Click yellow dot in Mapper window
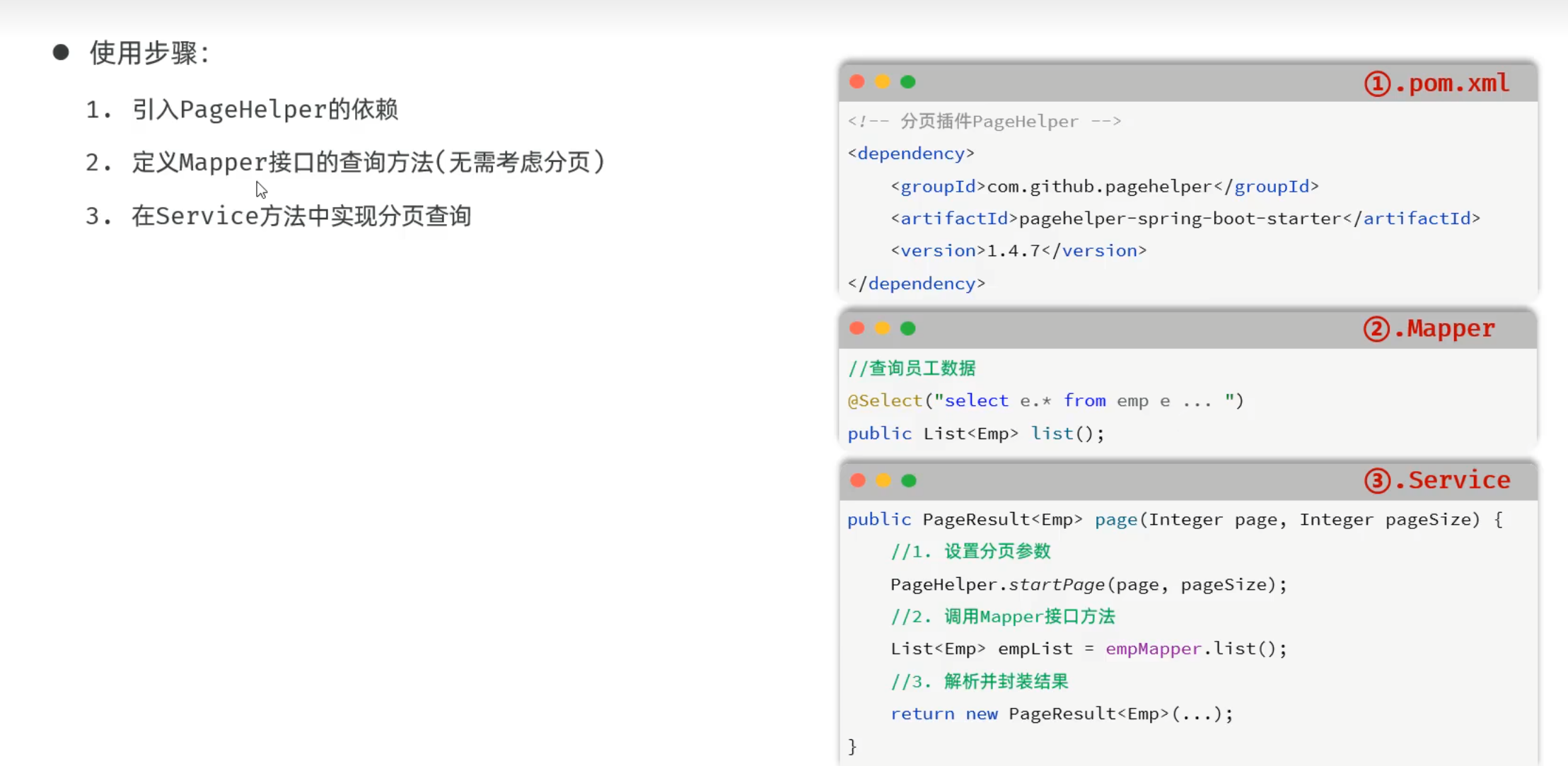Screen dimensions: 1568x766 pos(883,328)
